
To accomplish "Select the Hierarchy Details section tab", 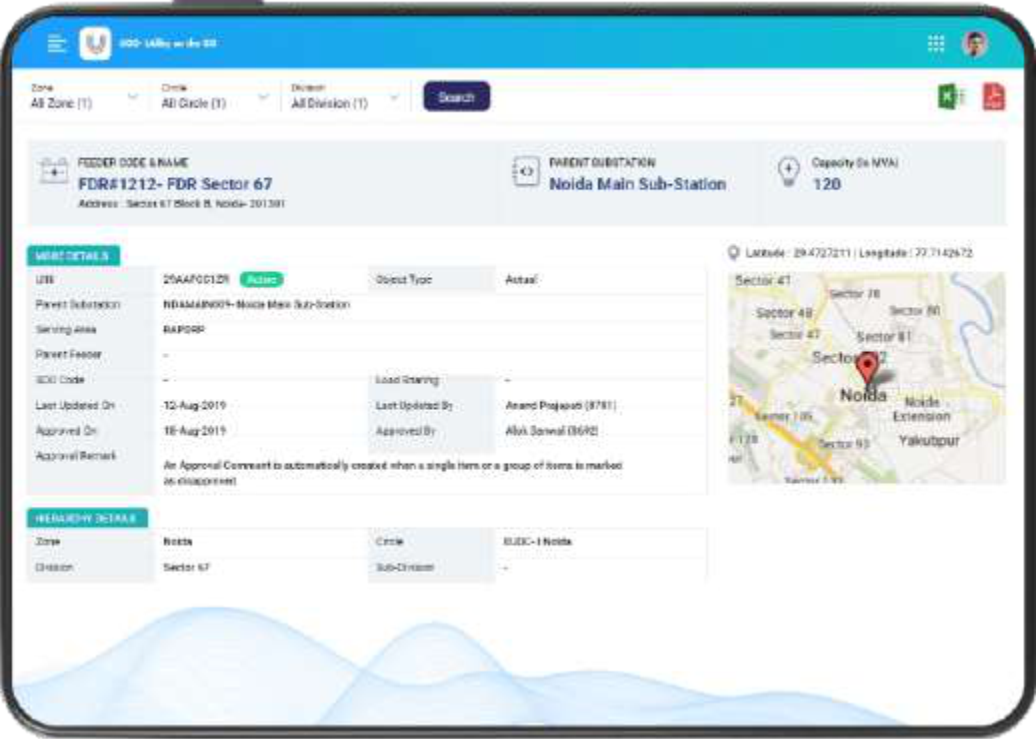I will [87, 518].
